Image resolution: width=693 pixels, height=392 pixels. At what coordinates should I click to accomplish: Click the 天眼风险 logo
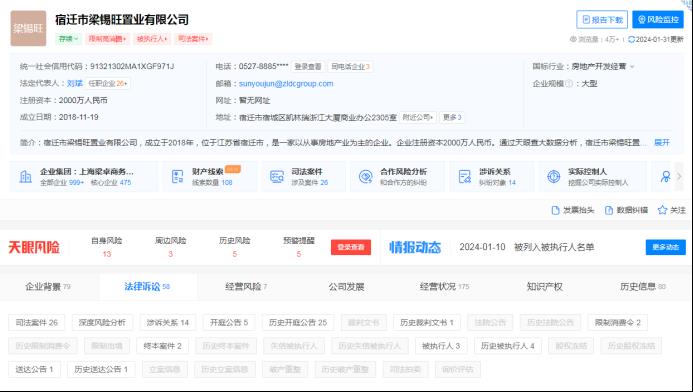point(34,247)
